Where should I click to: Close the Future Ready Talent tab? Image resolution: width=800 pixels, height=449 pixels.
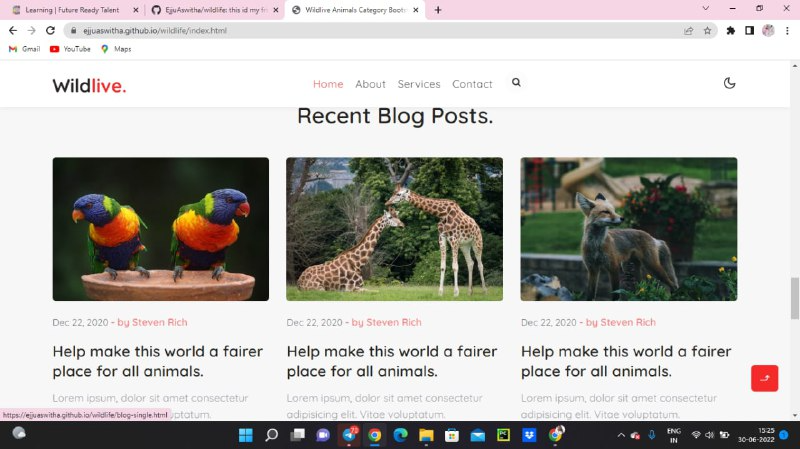136,10
